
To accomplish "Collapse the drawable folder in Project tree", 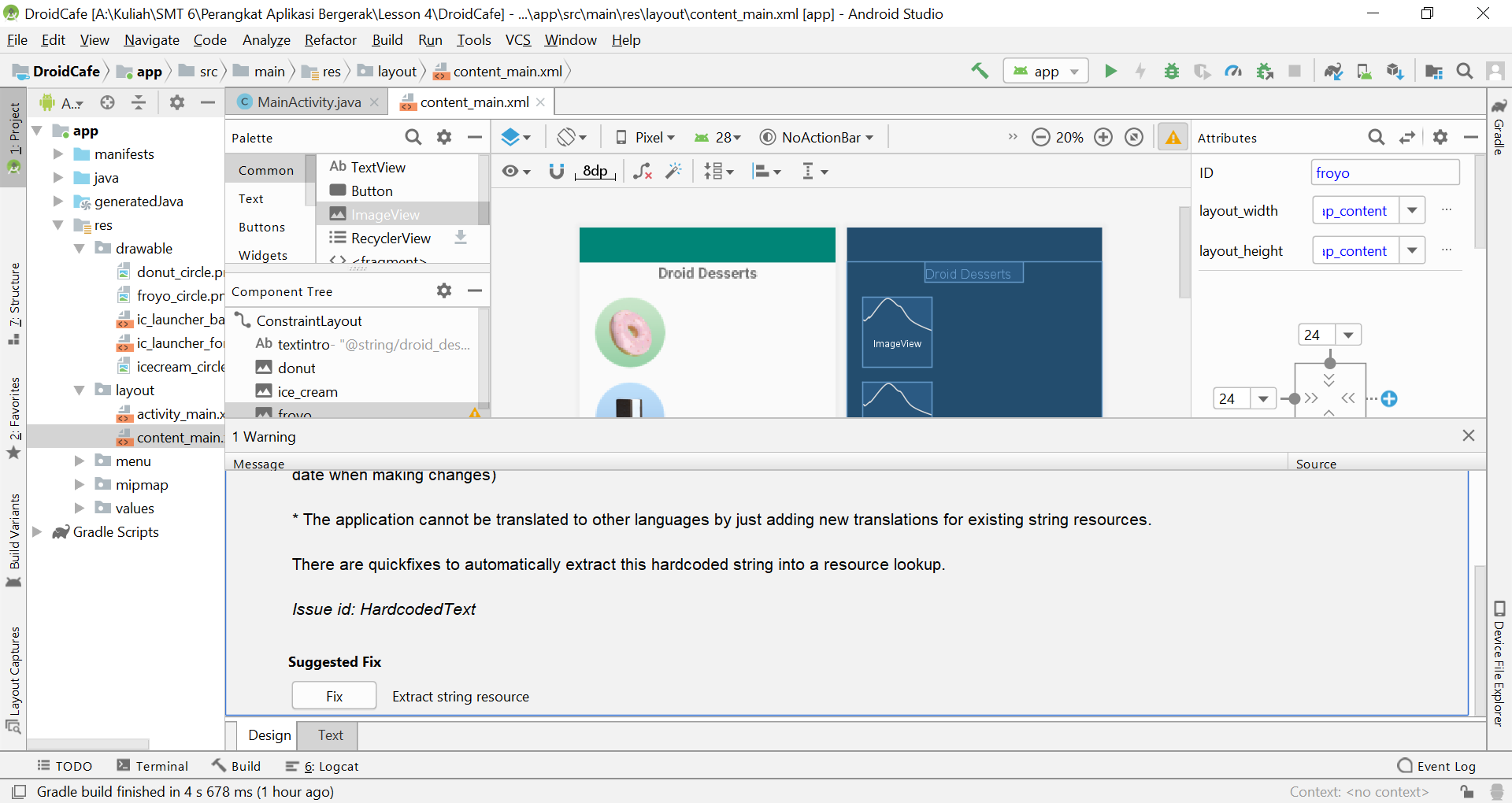I will point(79,248).
